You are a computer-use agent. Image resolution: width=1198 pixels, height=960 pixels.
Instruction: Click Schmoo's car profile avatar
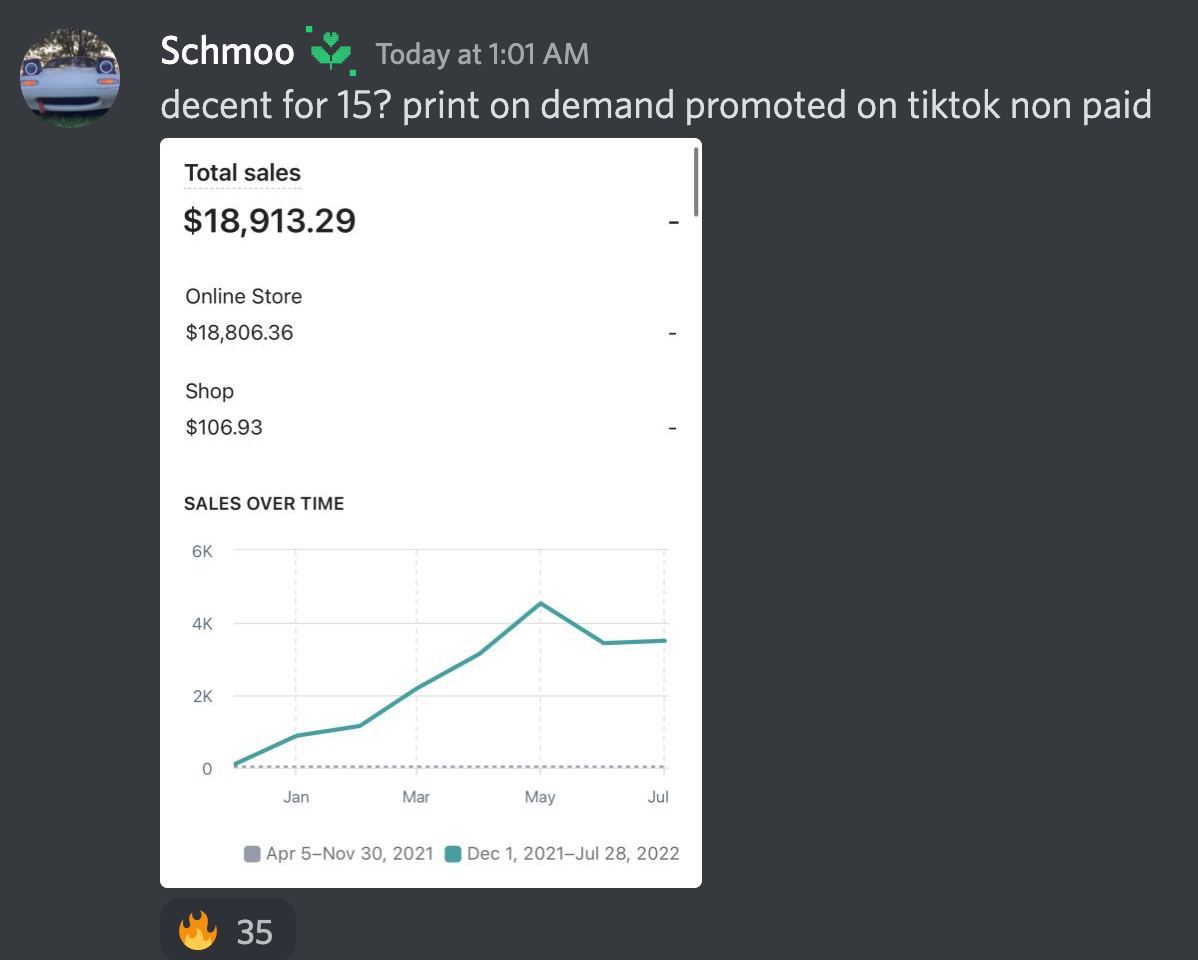[x=70, y=77]
